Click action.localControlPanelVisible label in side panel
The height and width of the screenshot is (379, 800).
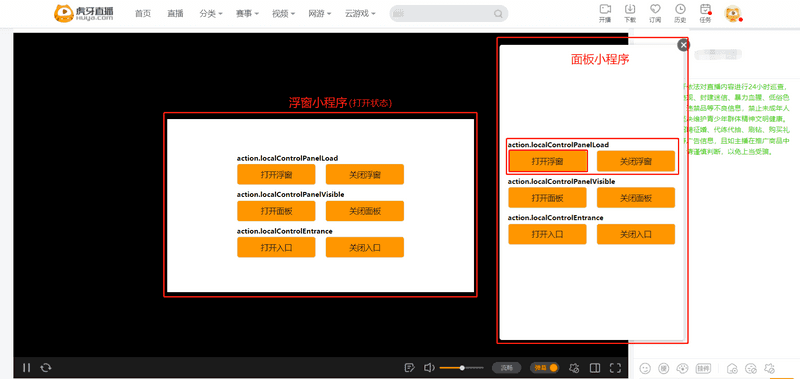tap(561, 181)
